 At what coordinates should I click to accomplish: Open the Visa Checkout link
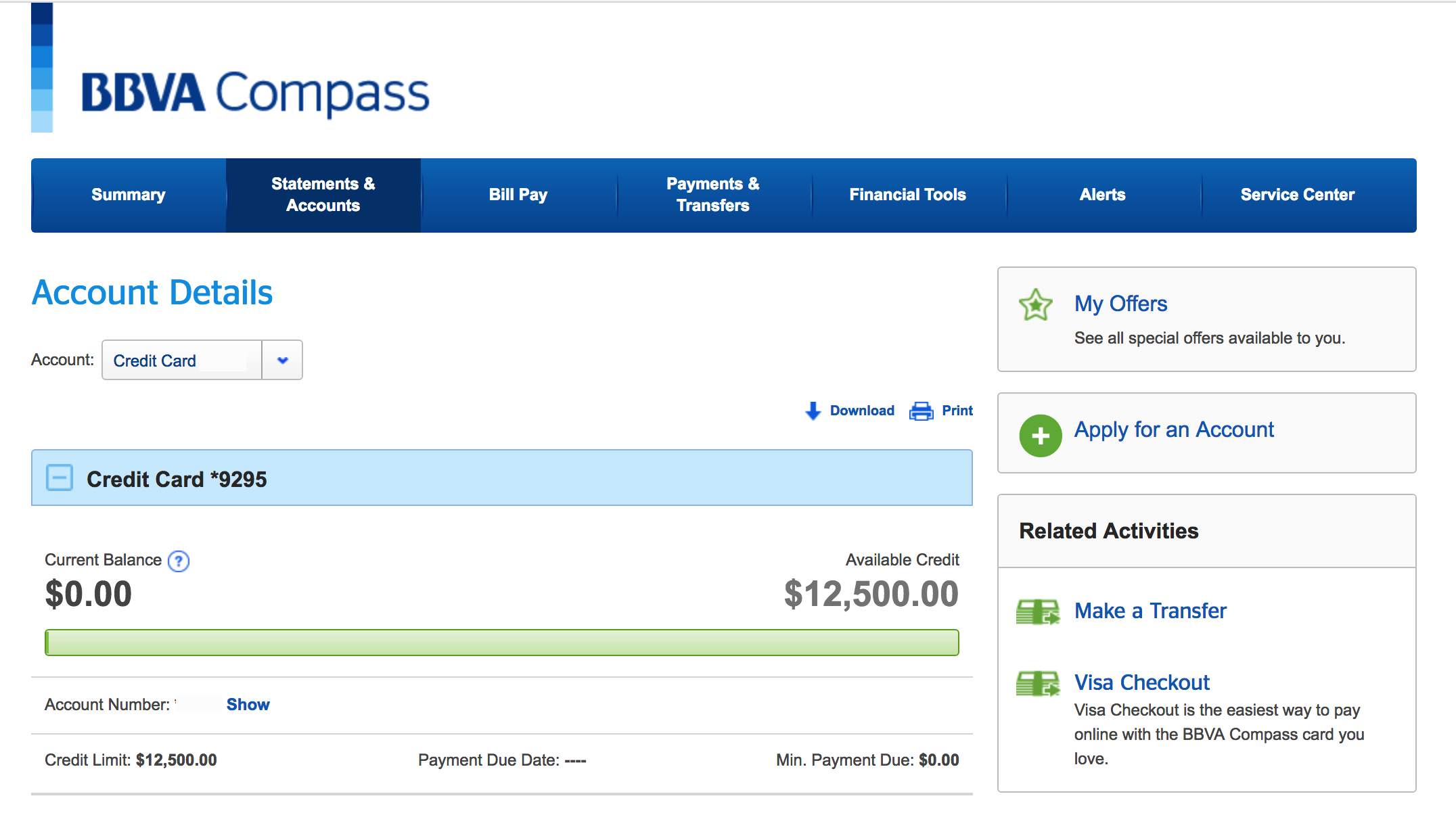click(1142, 682)
